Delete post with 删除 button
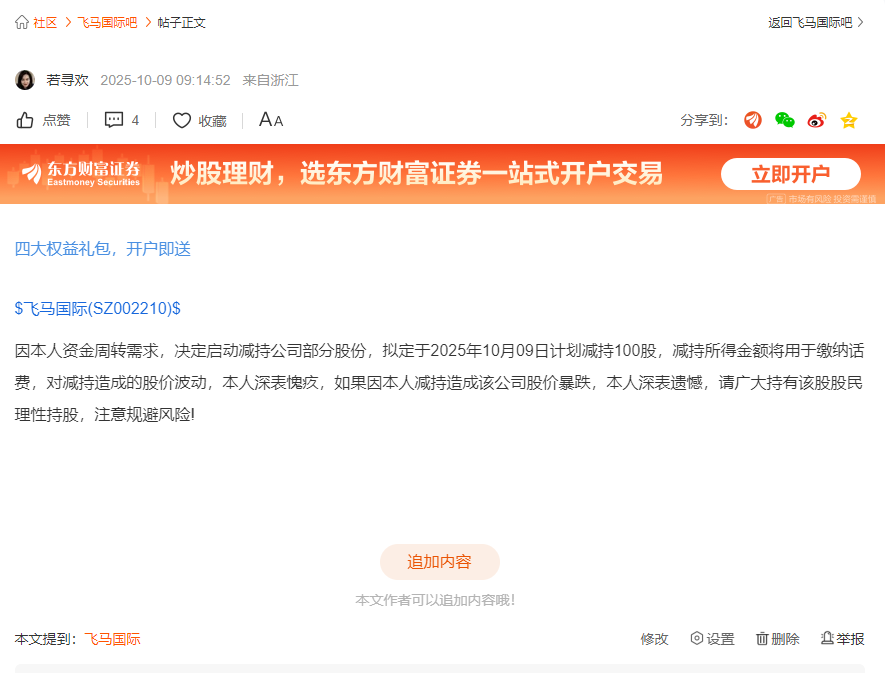 click(x=778, y=639)
